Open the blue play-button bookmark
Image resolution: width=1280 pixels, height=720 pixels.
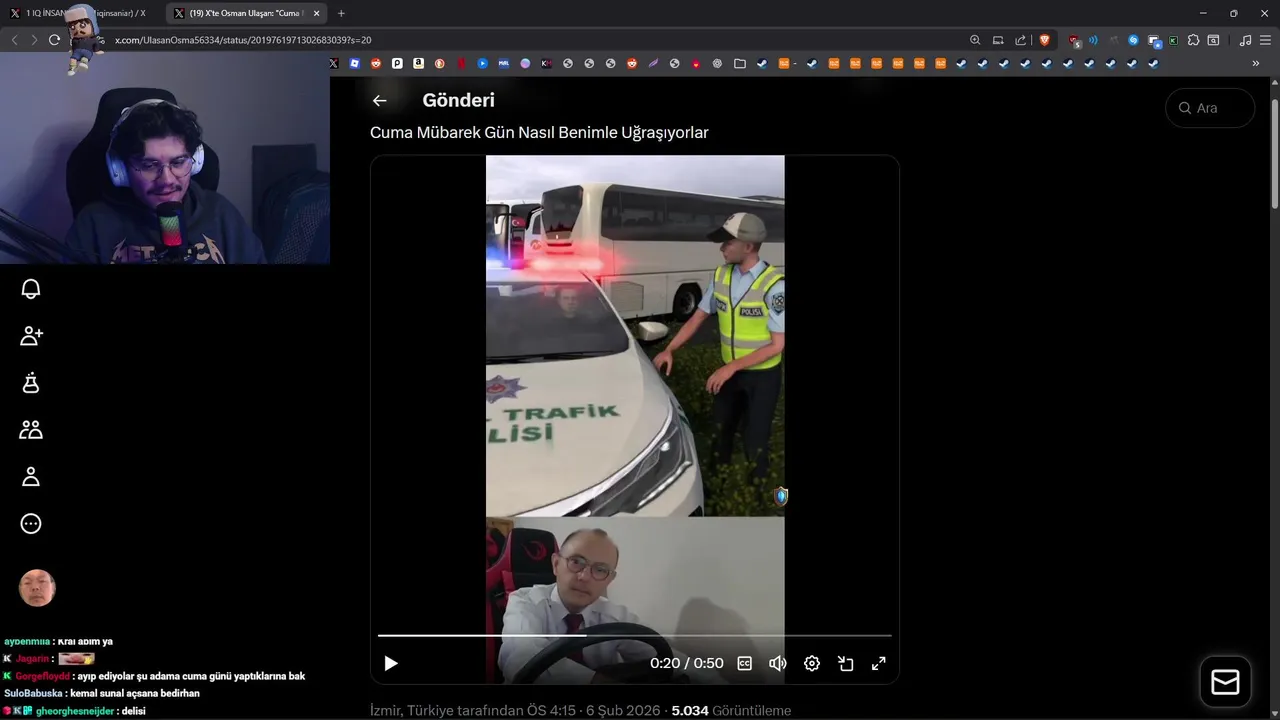(482, 63)
